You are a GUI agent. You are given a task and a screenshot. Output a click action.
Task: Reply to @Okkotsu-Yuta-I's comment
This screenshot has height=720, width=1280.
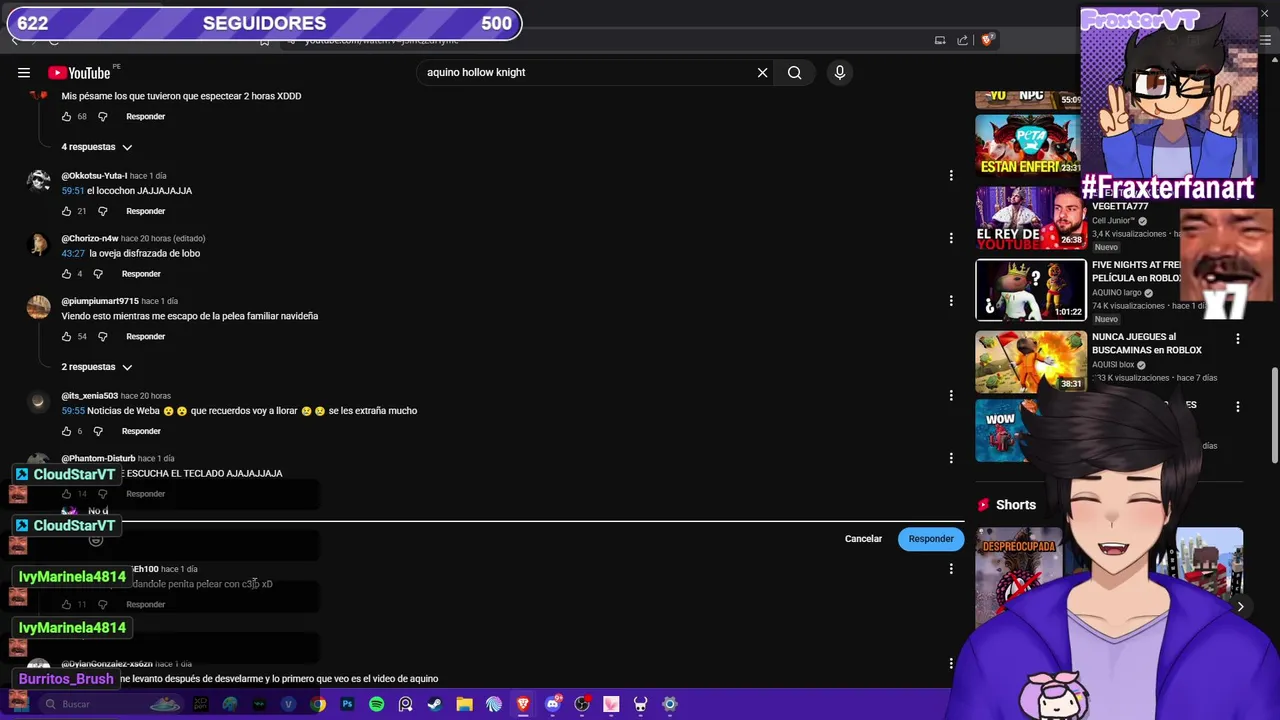pyautogui.click(x=145, y=211)
